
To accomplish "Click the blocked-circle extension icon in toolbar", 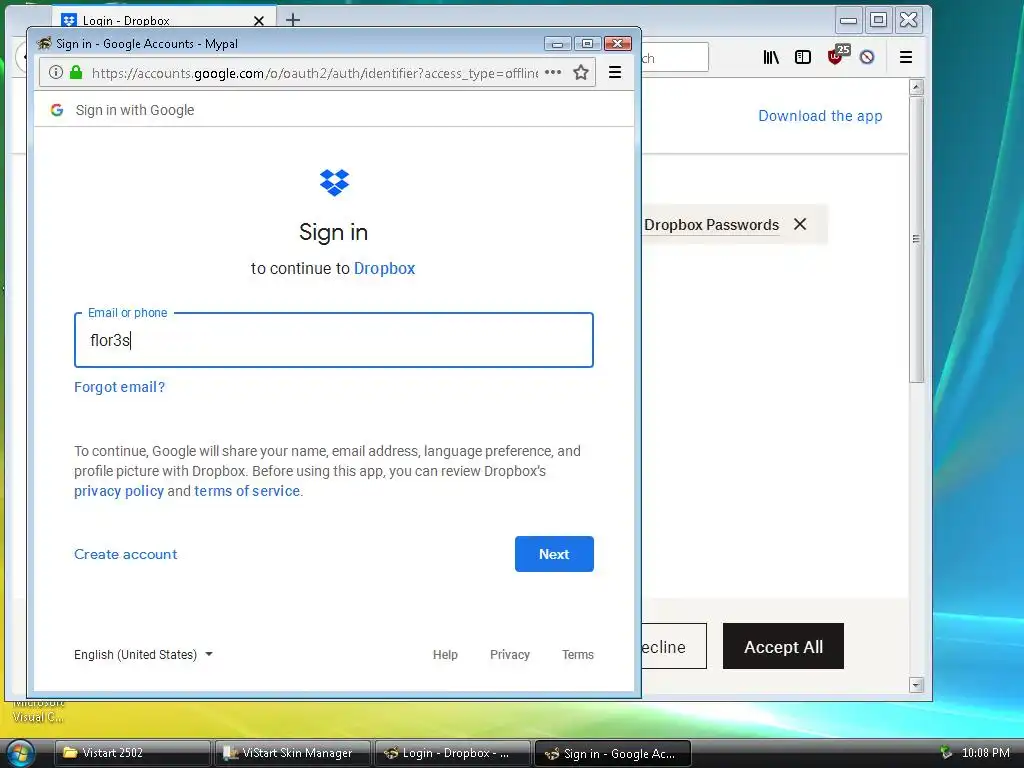I will point(867,57).
